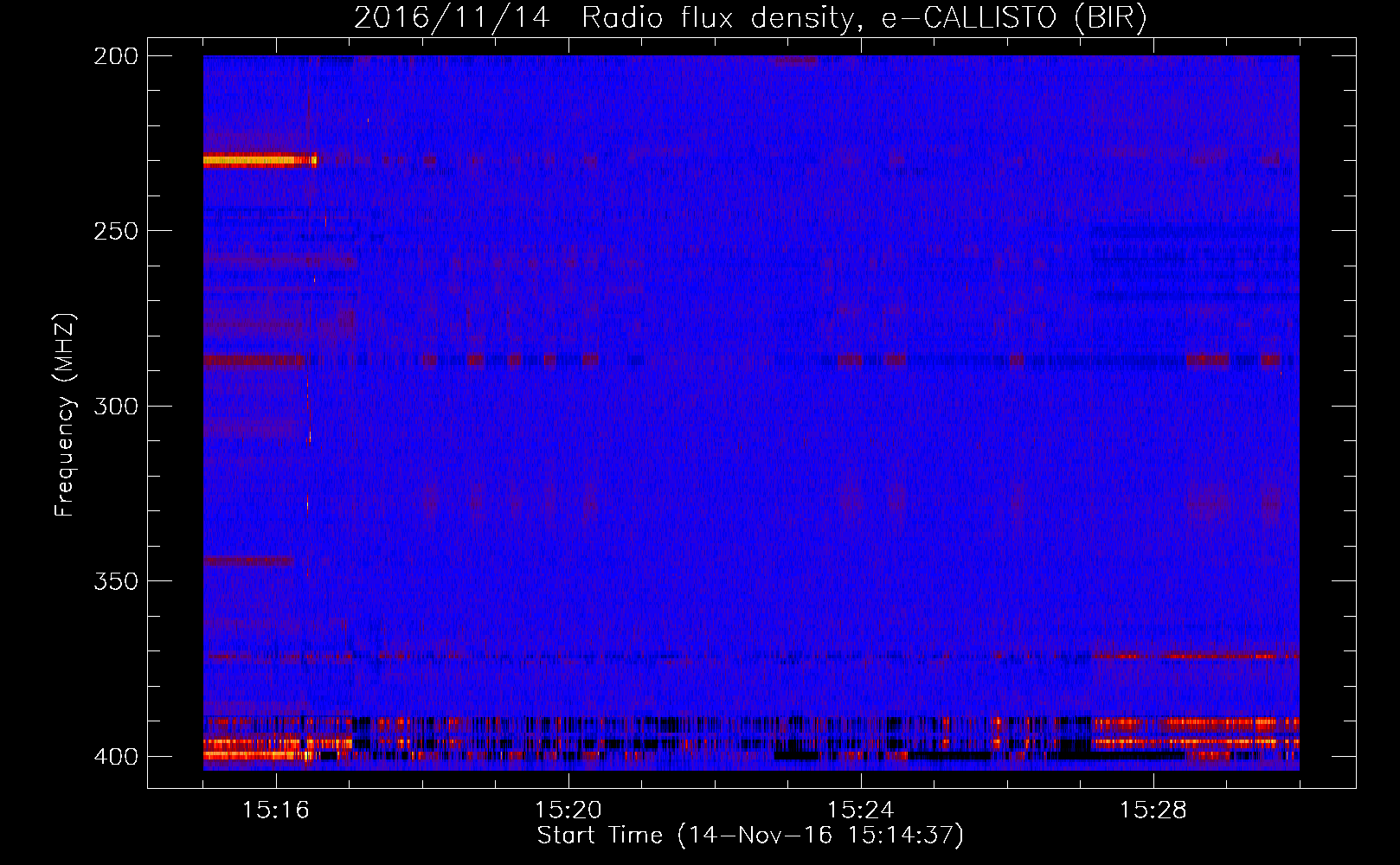Viewport: 1400px width, 865px height.
Task: Click the 15:20 time tick label
Action: [568, 811]
